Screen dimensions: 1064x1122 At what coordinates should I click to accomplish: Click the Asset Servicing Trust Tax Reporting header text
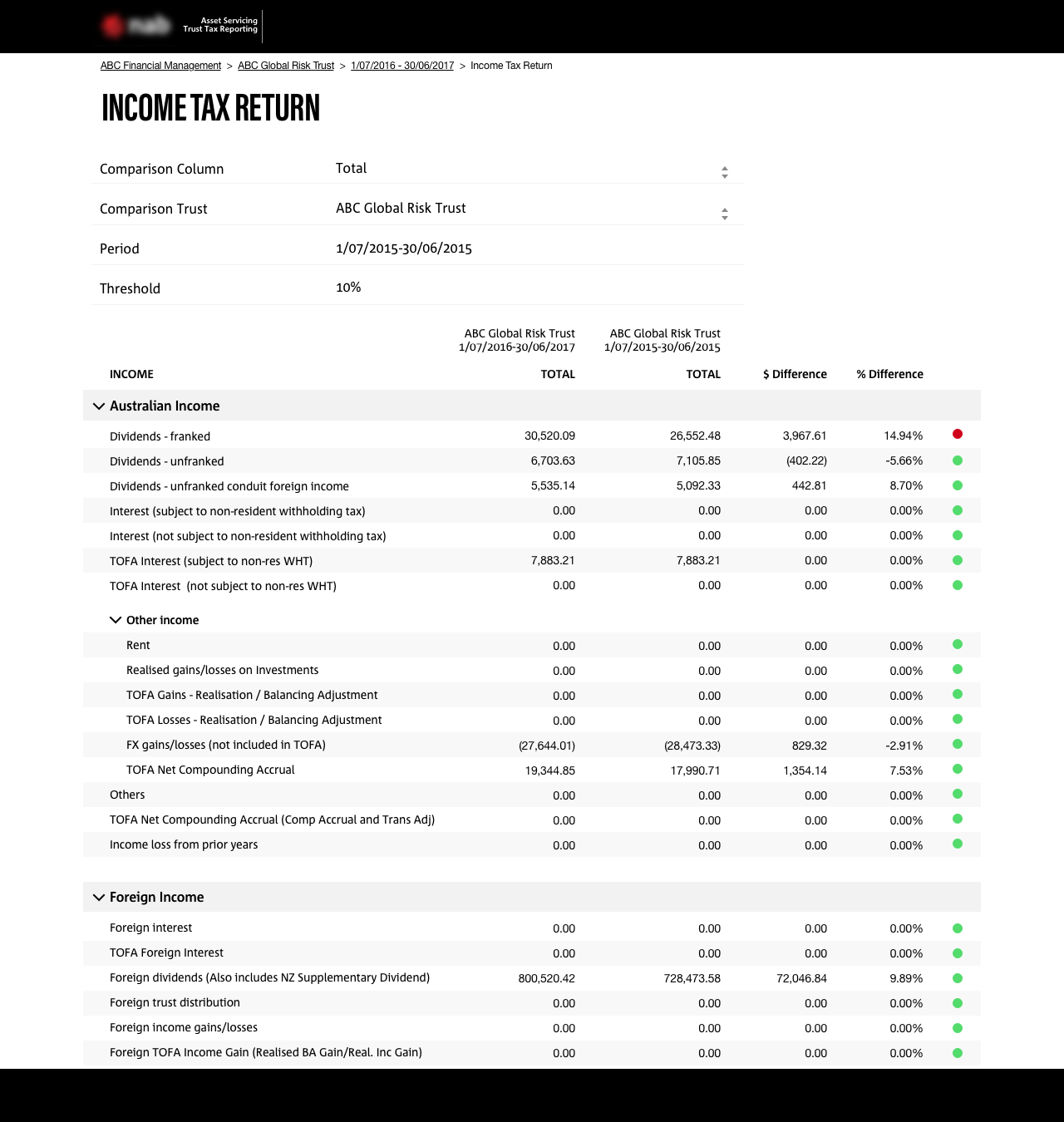tap(220, 25)
